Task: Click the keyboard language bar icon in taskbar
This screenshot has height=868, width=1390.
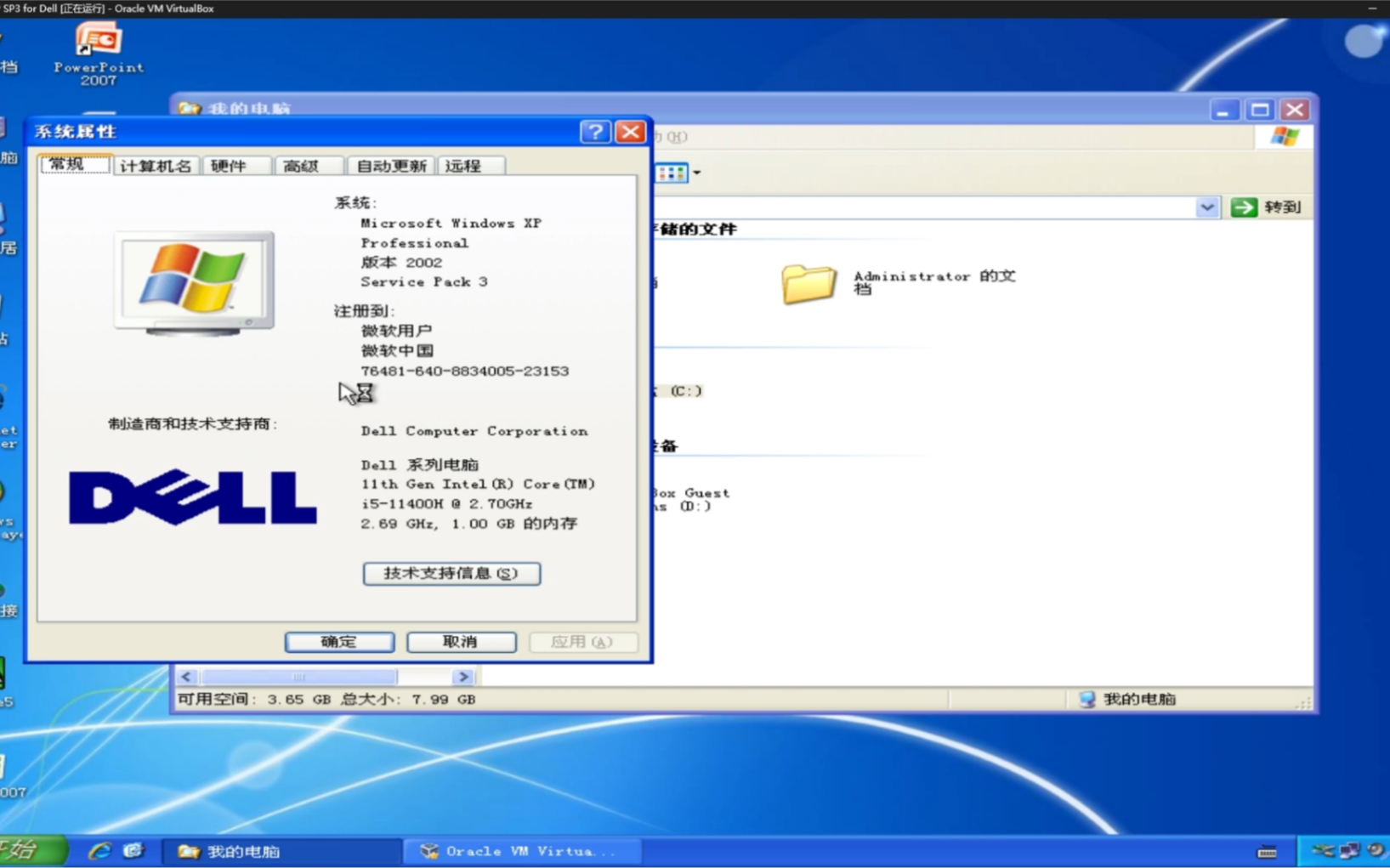Action: (x=1267, y=852)
